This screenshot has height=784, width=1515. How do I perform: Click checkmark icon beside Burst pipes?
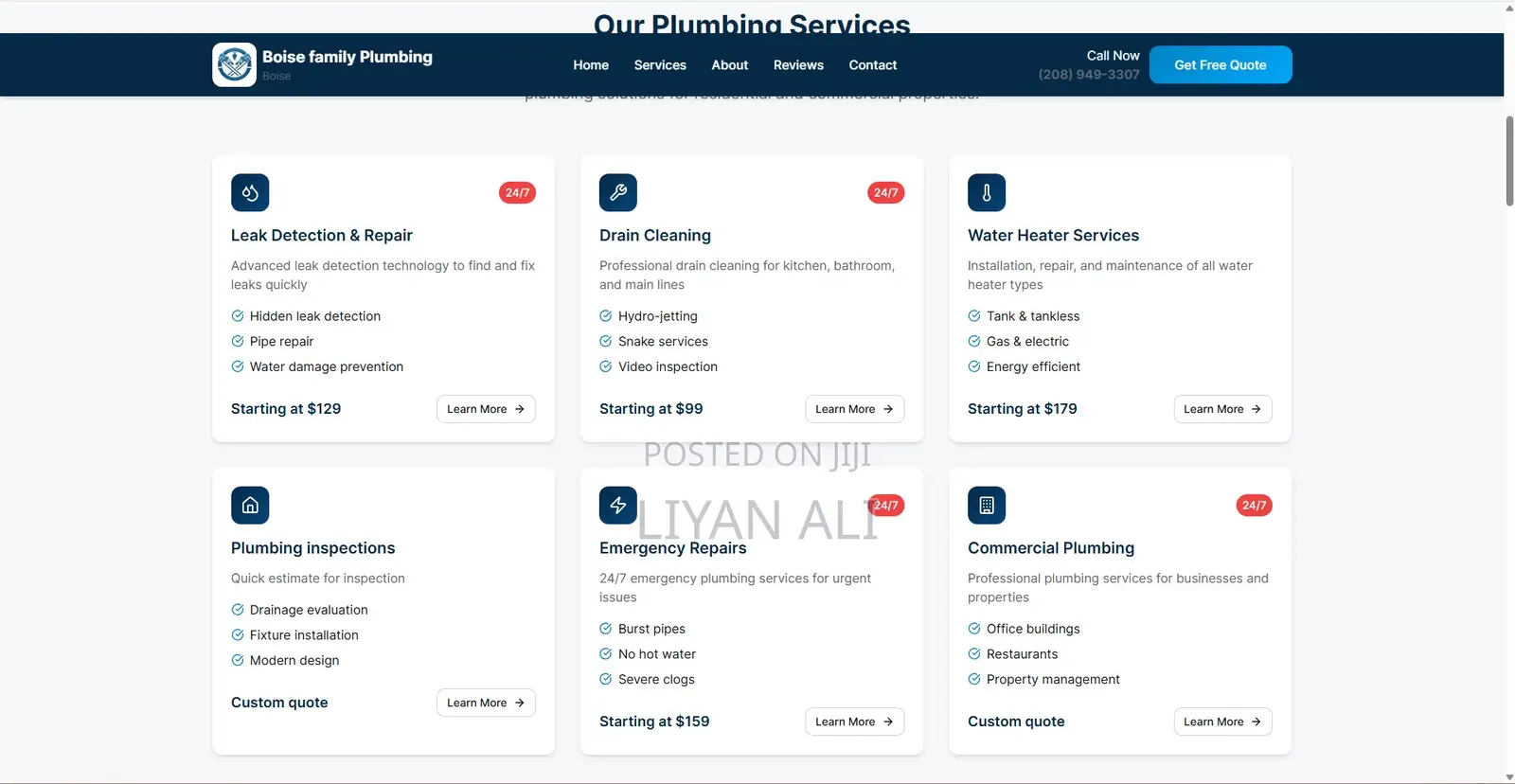click(x=606, y=628)
